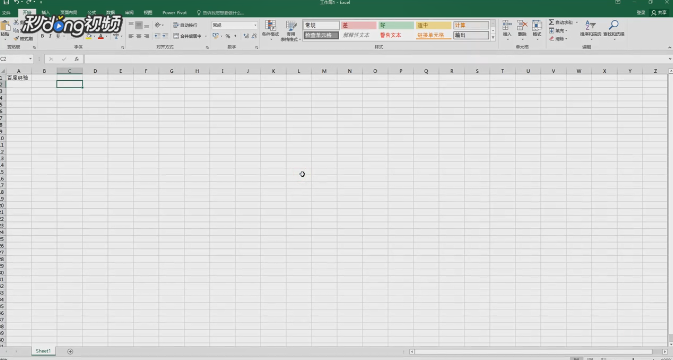Toggle bottom align for cell content
The image size is (673, 360).
point(147,25)
